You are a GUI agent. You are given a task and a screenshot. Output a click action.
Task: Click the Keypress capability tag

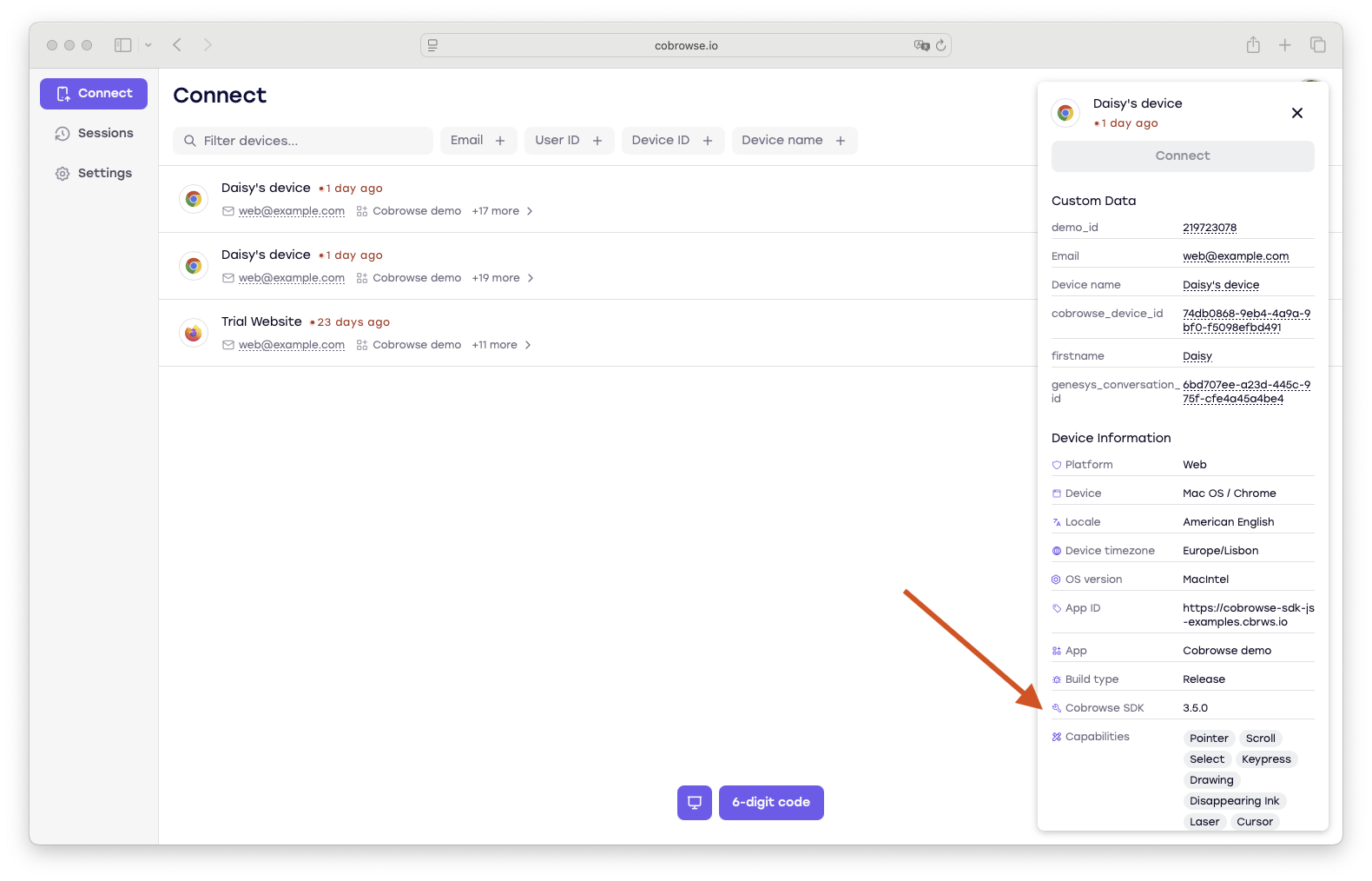click(x=1266, y=759)
